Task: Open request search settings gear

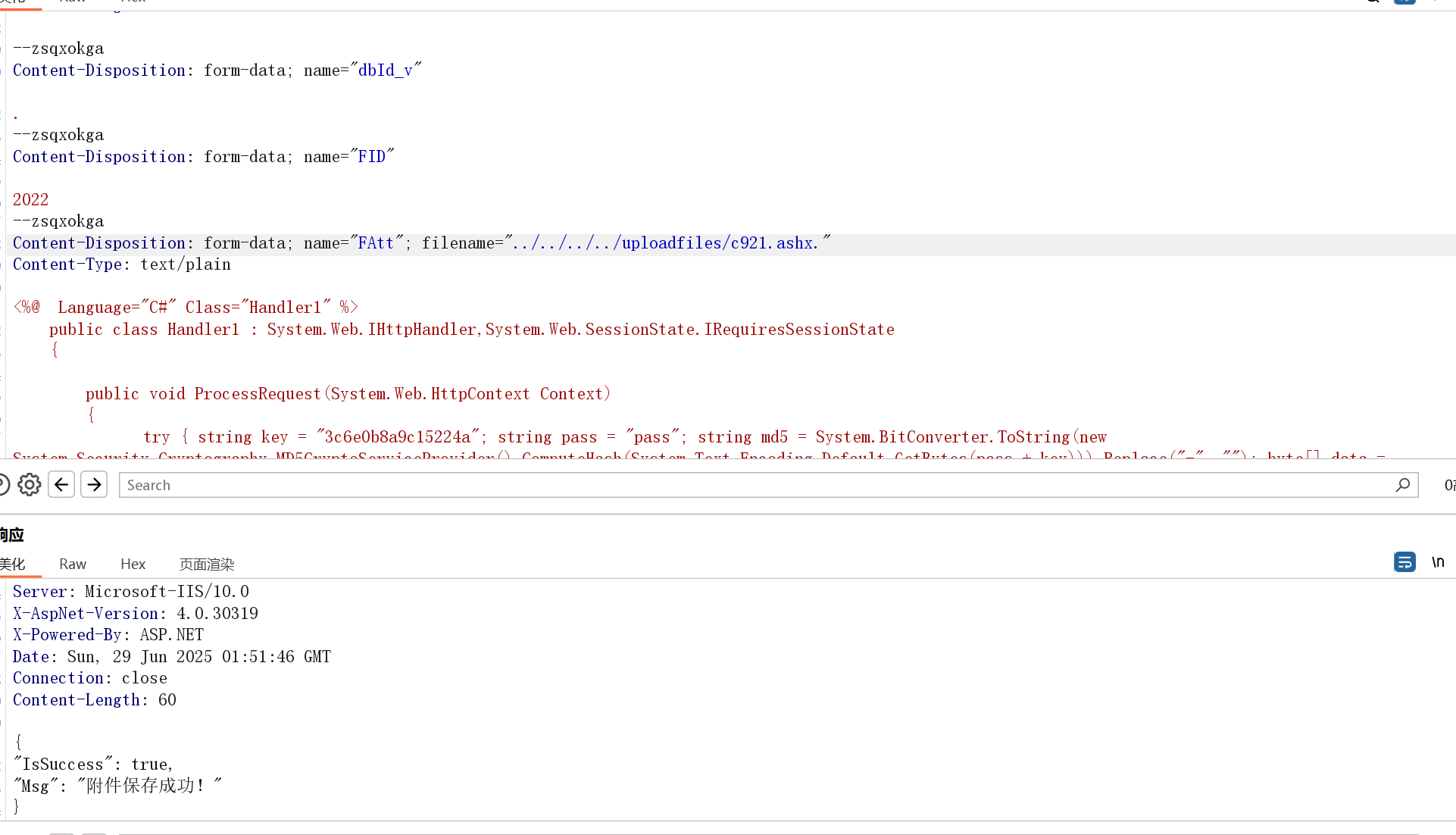Action: tap(30, 485)
